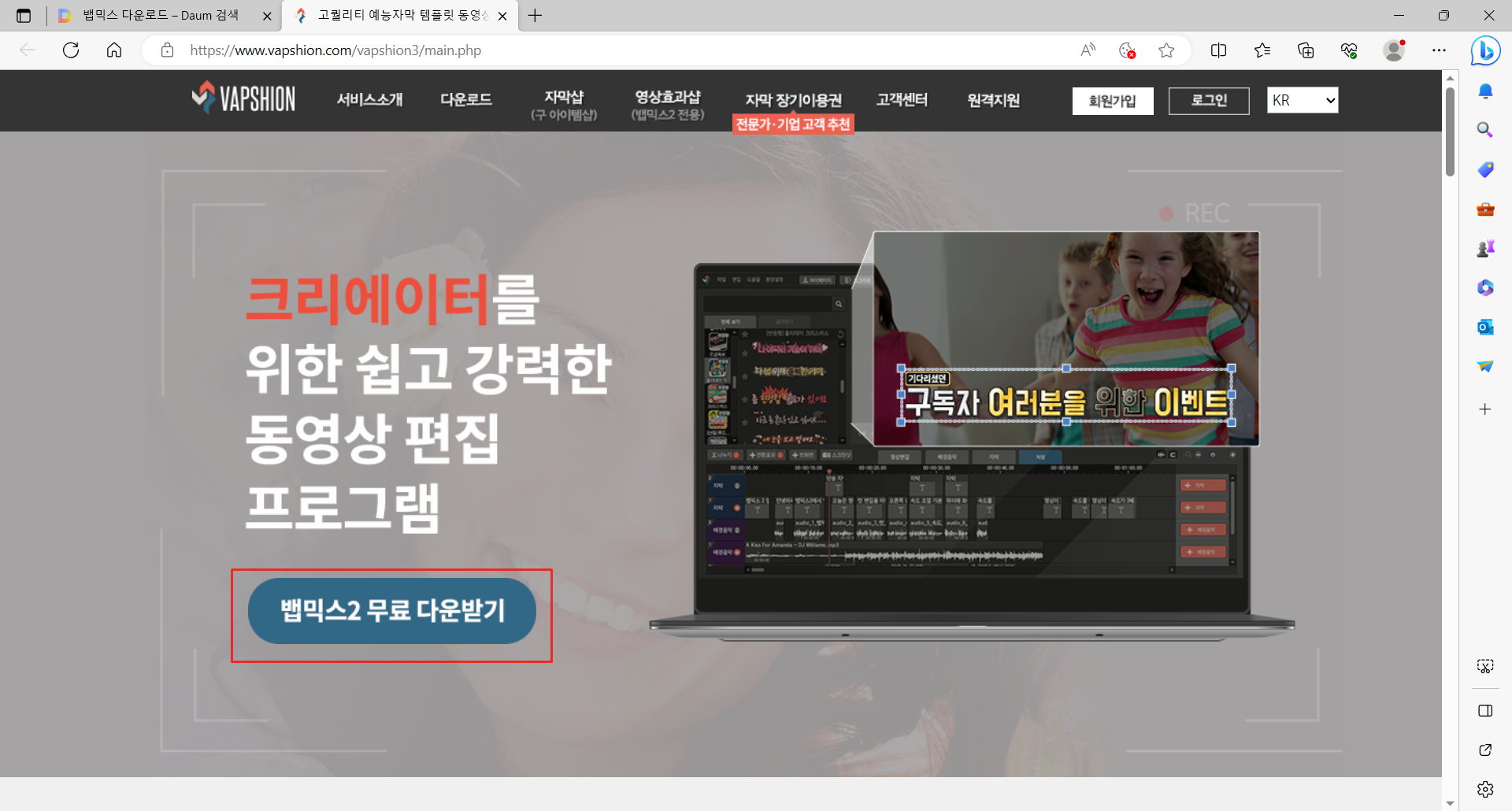
Task: Add a sidebar app with plus
Action: pos(1485,409)
